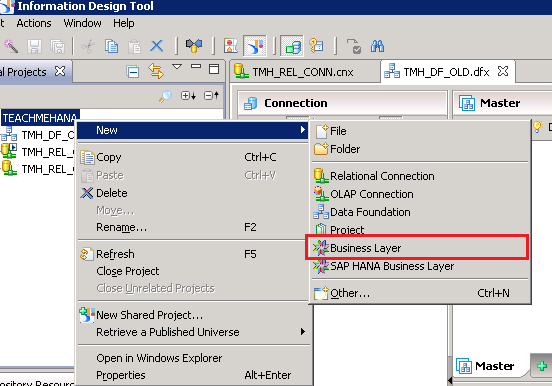Image resolution: width=552 pixels, height=386 pixels.
Task: Click the blue X Delete toolbar icon
Action: [157, 46]
